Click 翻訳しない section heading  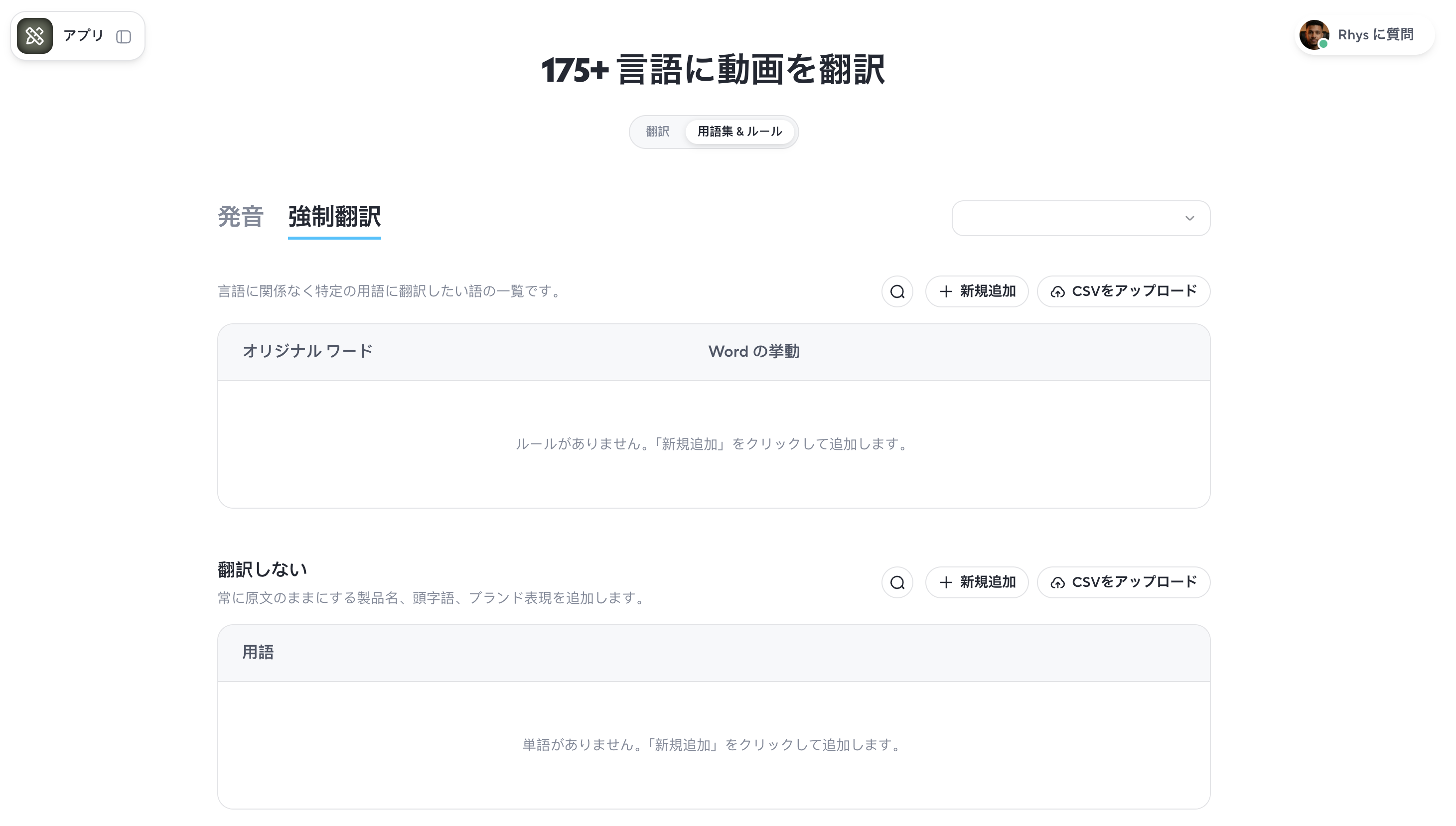262,569
